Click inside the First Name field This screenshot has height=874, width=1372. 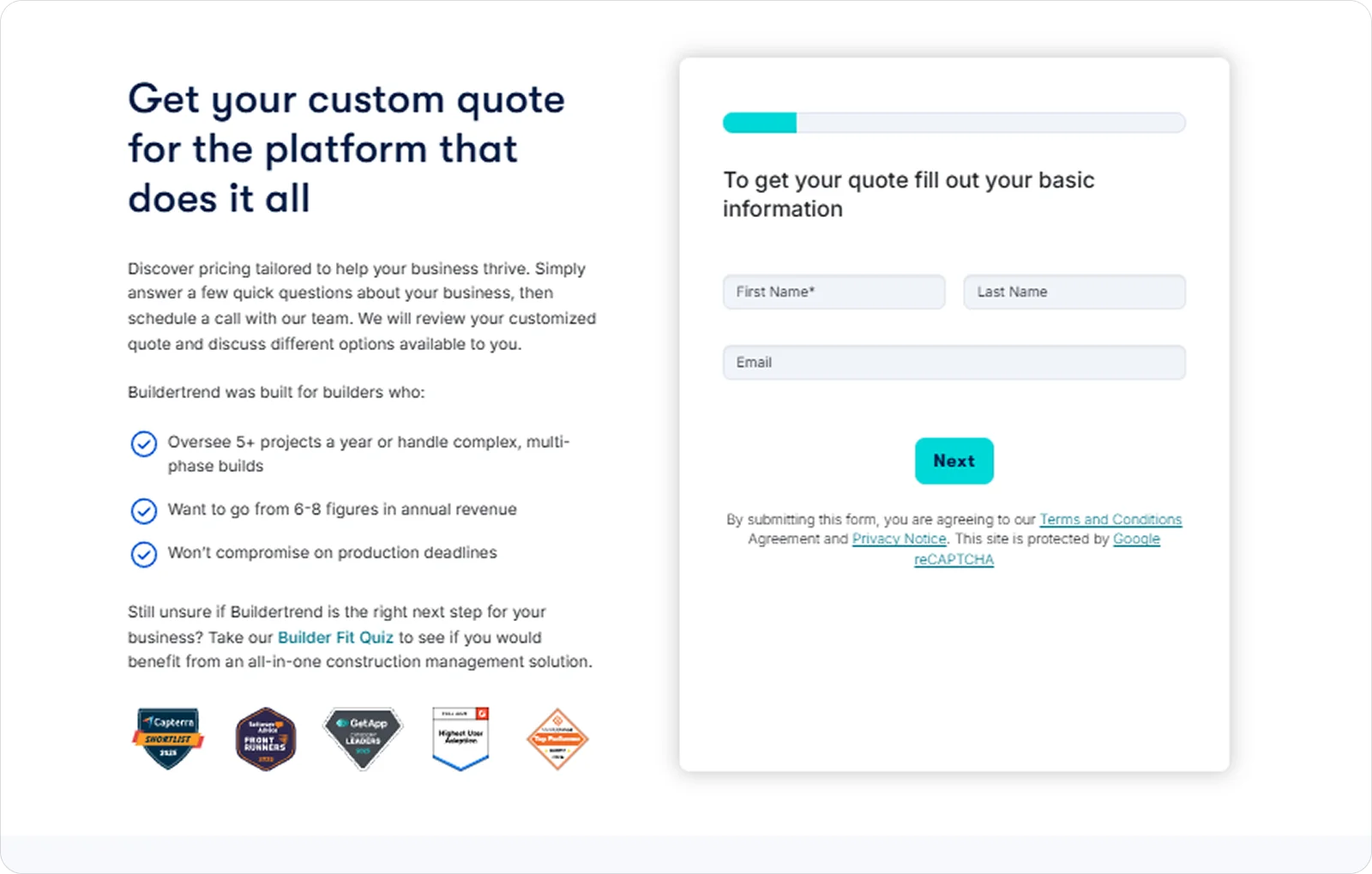[x=833, y=292]
